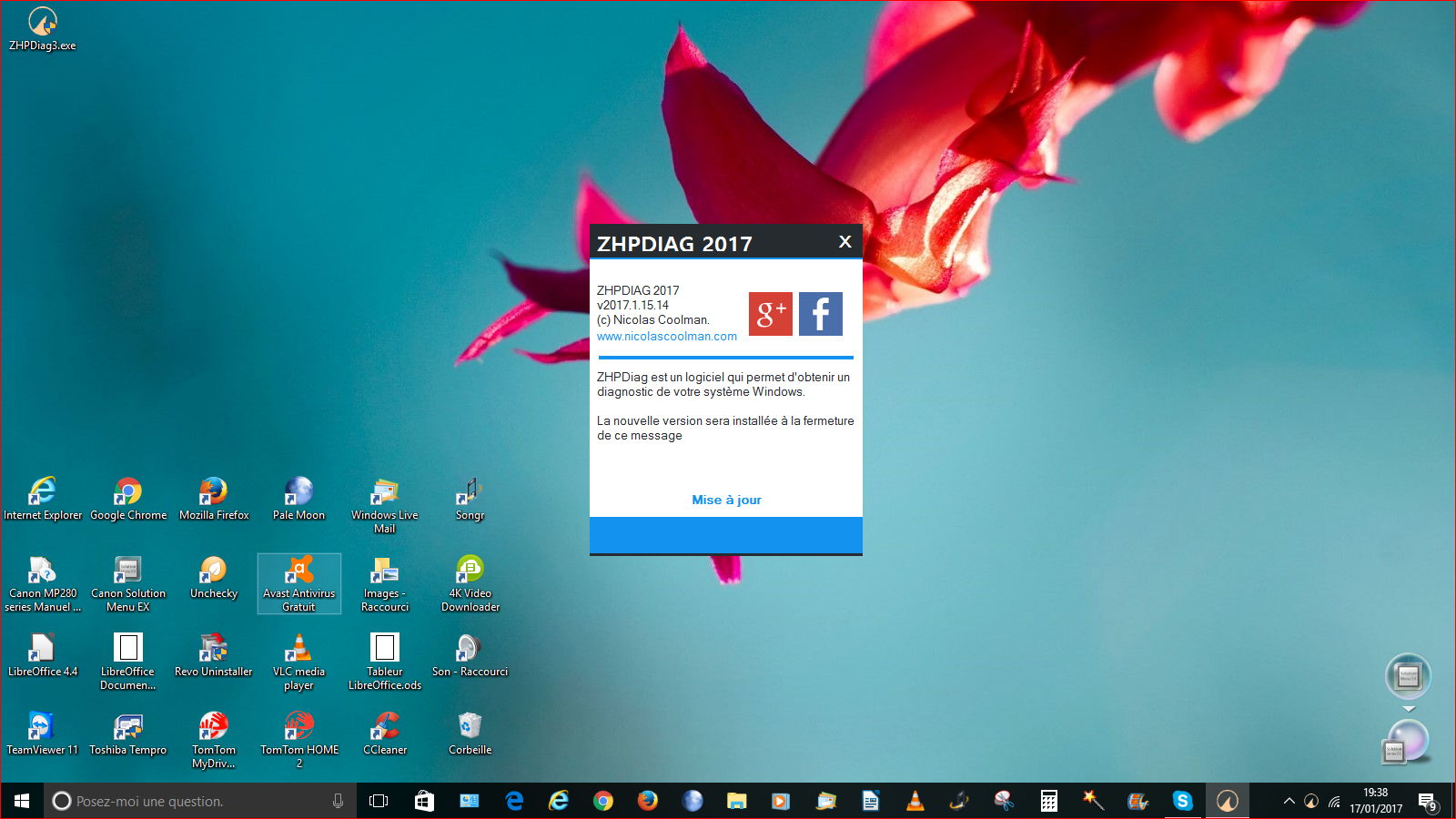Select the TomTom MyDrive desktop shortcut
Screen dimensions: 1456x819
point(214,740)
